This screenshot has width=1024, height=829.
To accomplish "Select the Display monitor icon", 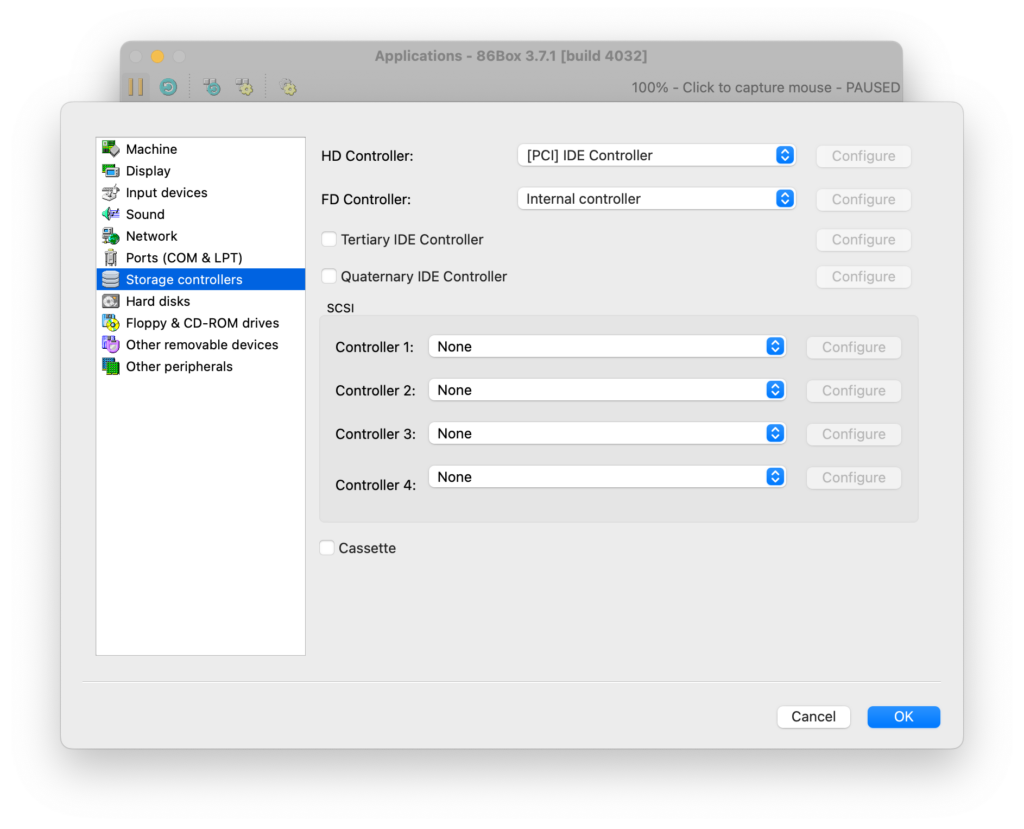I will pyautogui.click(x=110, y=171).
